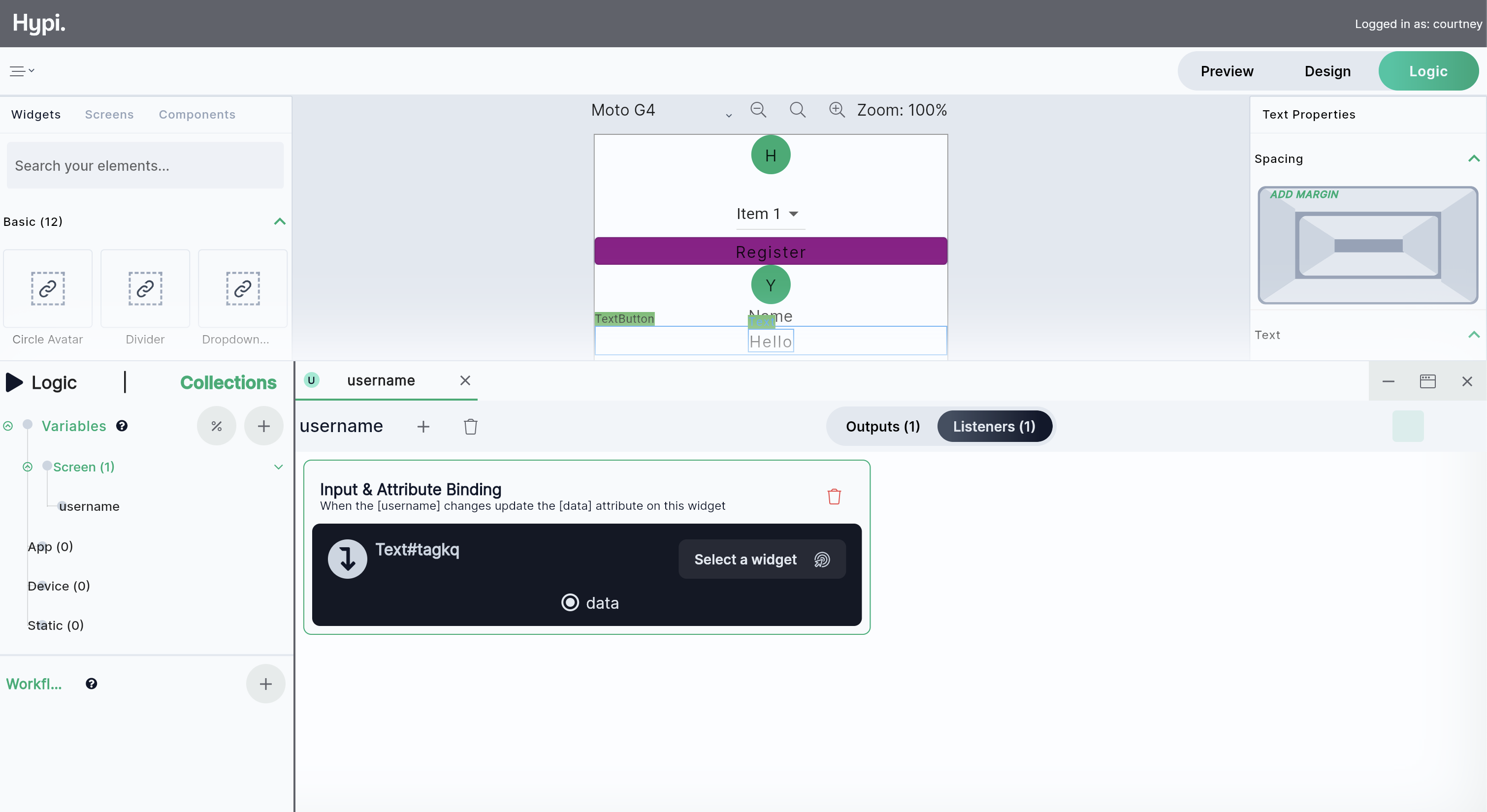Image resolution: width=1487 pixels, height=812 pixels.
Task: Click the percent icon beside Variables
Action: (217, 426)
